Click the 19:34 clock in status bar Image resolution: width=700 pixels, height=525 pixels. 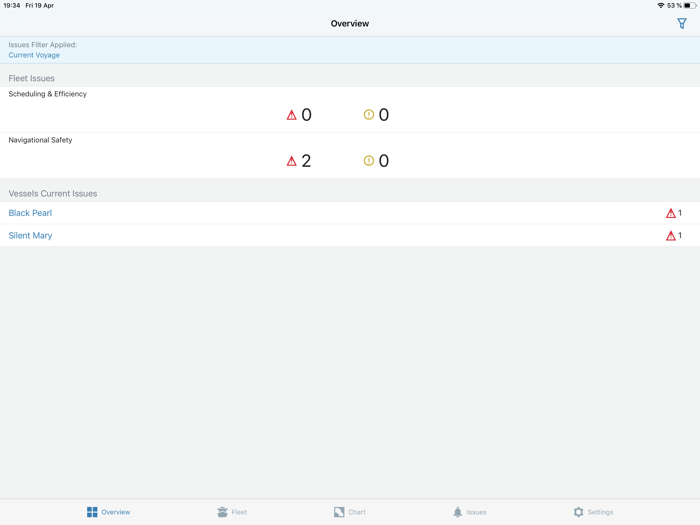(12, 5)
